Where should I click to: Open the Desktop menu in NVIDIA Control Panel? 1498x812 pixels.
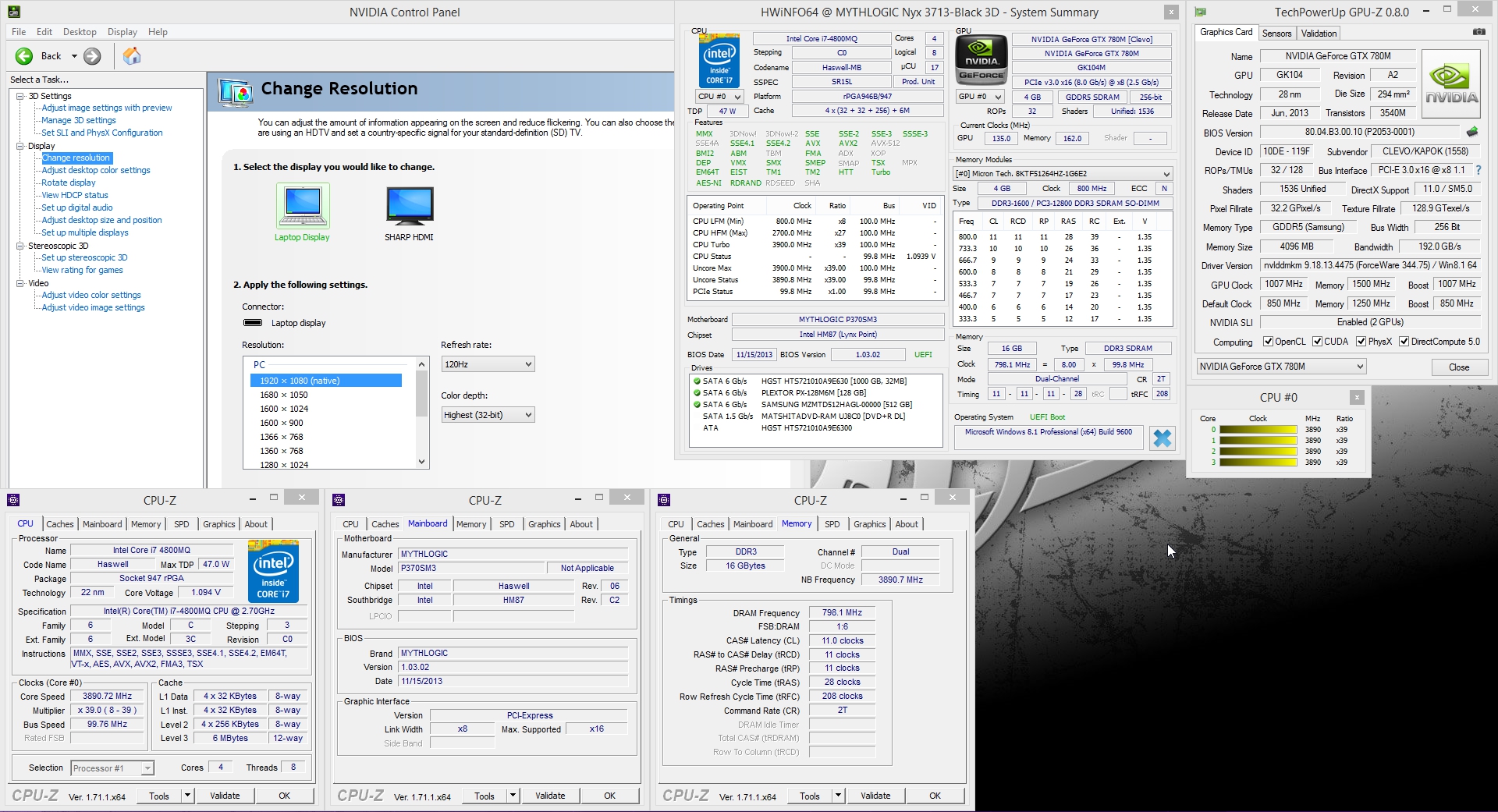[80, 32]
